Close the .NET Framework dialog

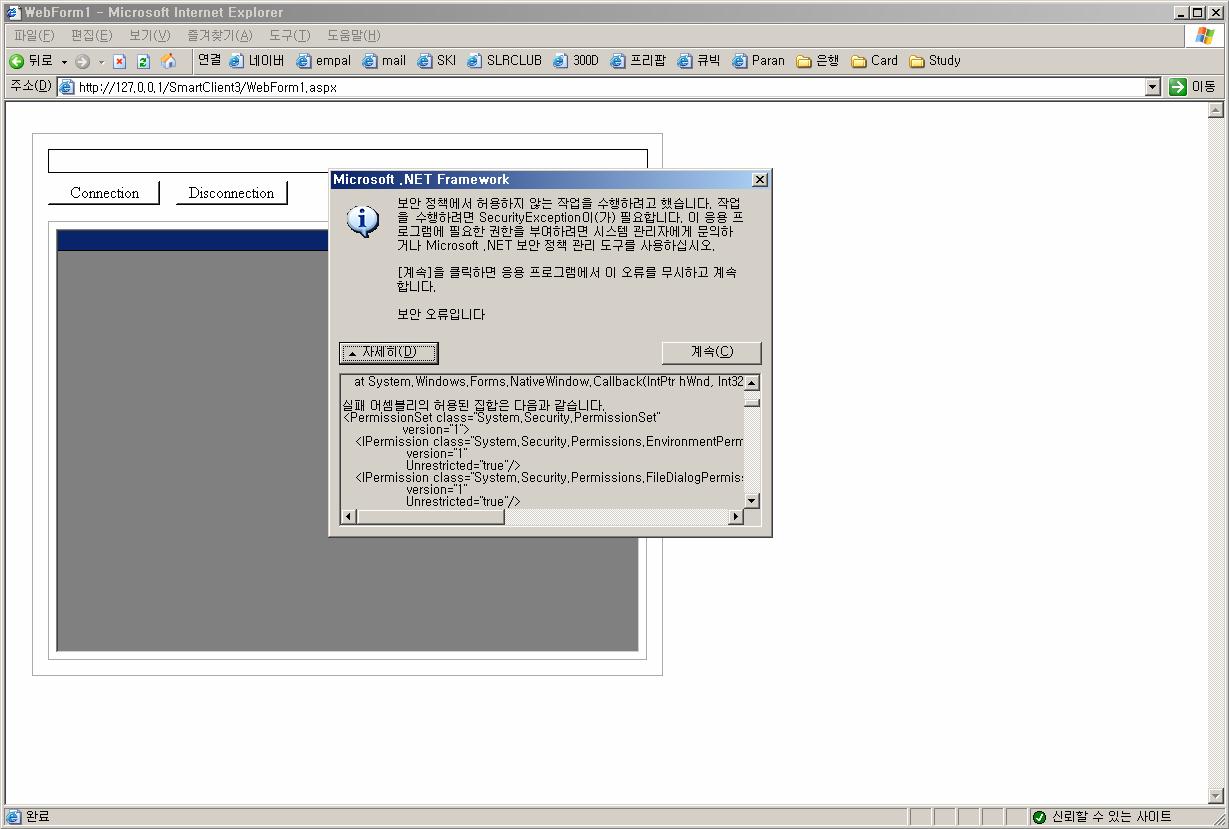[x=759, y=180]
